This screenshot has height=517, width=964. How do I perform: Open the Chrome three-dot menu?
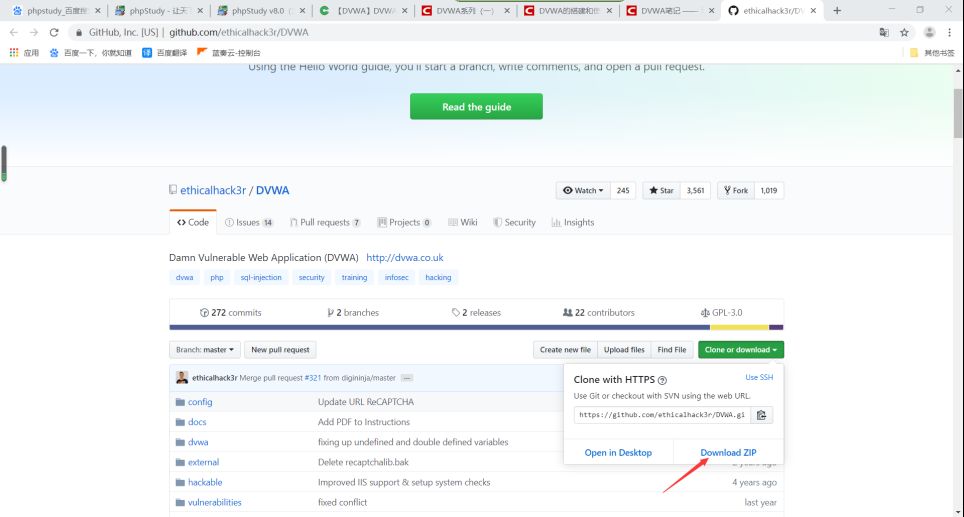pyautogui.click(x=950, y=33)
